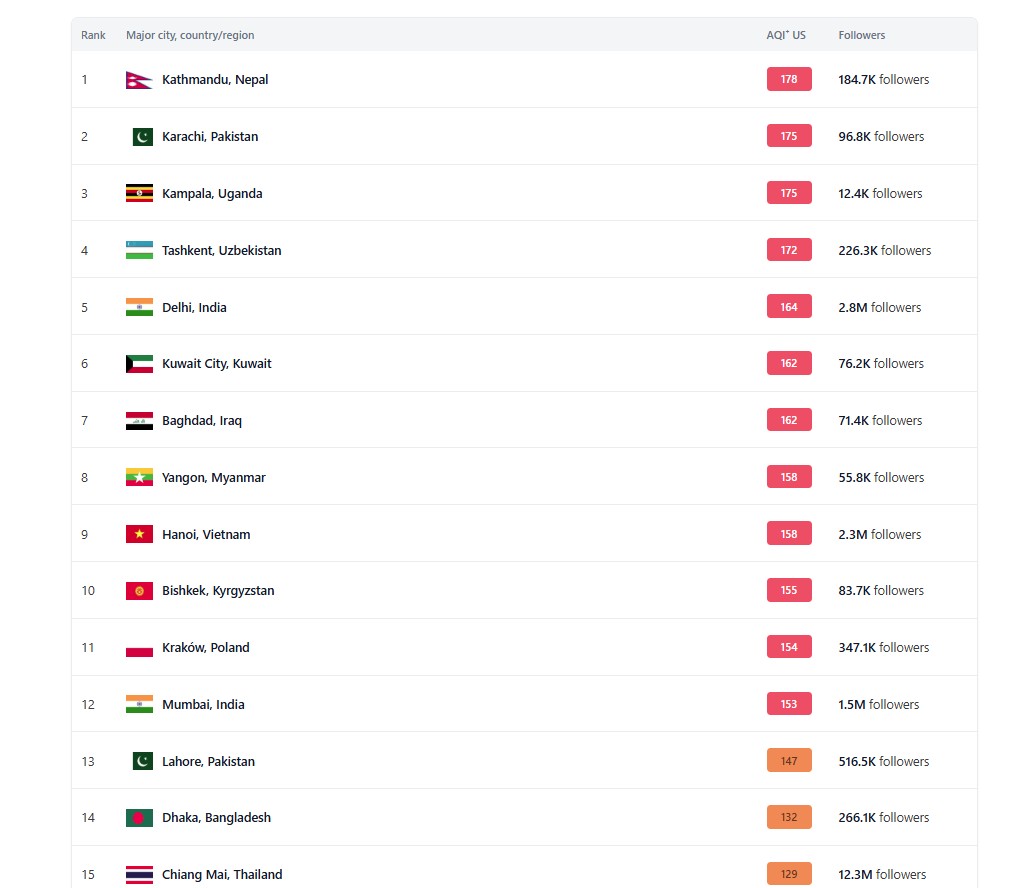Click the Kyrgyzstan flag next to Bishkek

point(139,591)
